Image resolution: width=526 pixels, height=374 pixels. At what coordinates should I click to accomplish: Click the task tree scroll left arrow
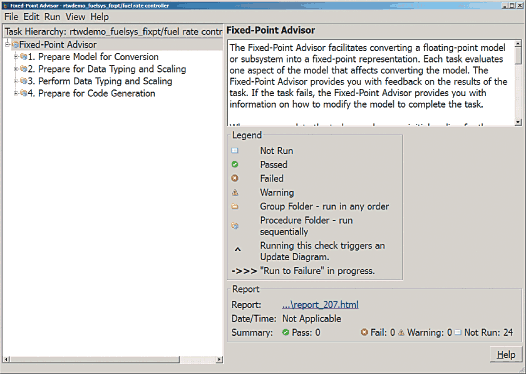coord(6,359)
